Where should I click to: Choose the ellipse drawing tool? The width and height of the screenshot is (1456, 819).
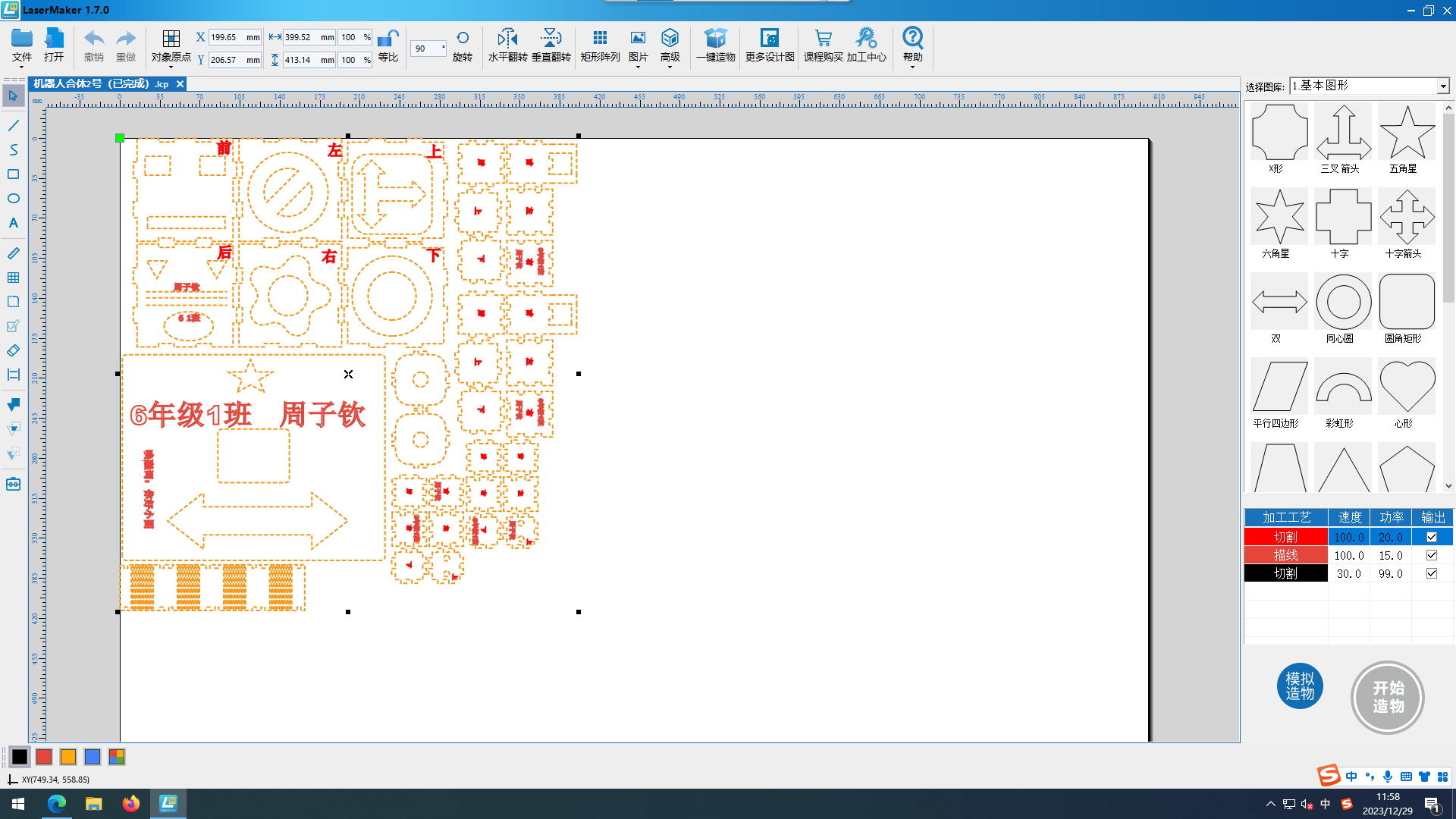click(x=14, y=198)
